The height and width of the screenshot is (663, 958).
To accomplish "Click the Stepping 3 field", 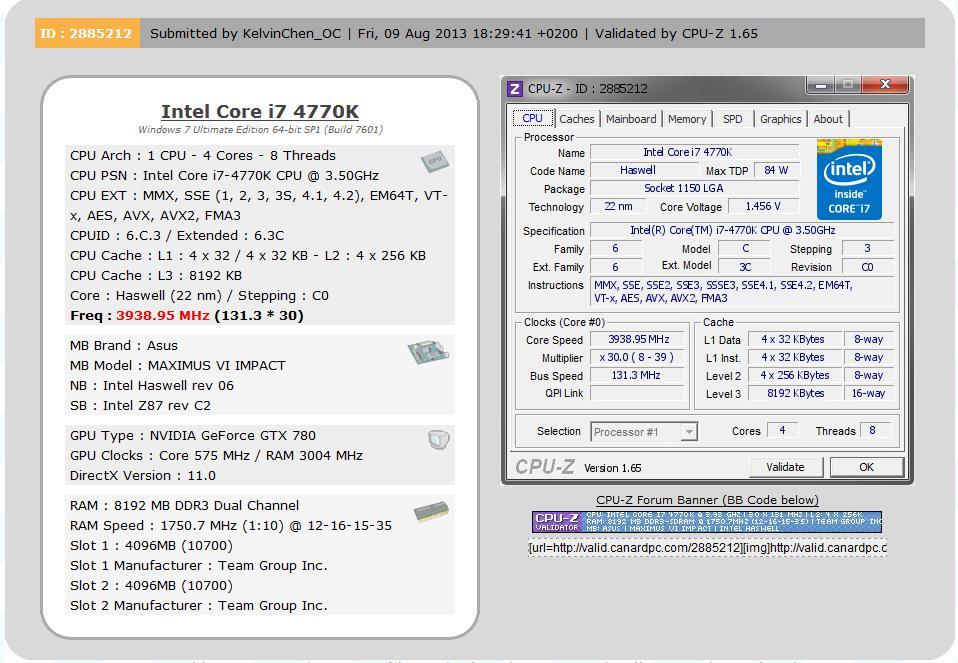I will pos(867,249).
